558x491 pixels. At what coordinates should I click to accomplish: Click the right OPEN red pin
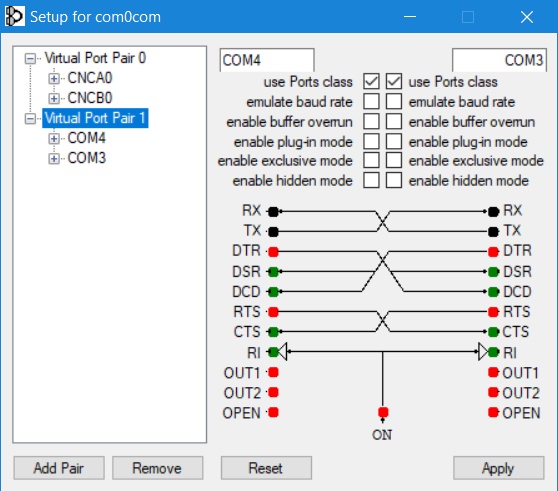click(493, 412)
